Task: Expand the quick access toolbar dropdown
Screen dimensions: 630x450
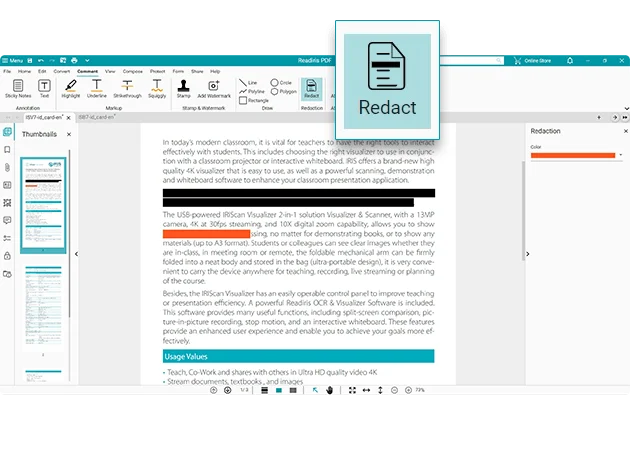Action: (87, 61)
